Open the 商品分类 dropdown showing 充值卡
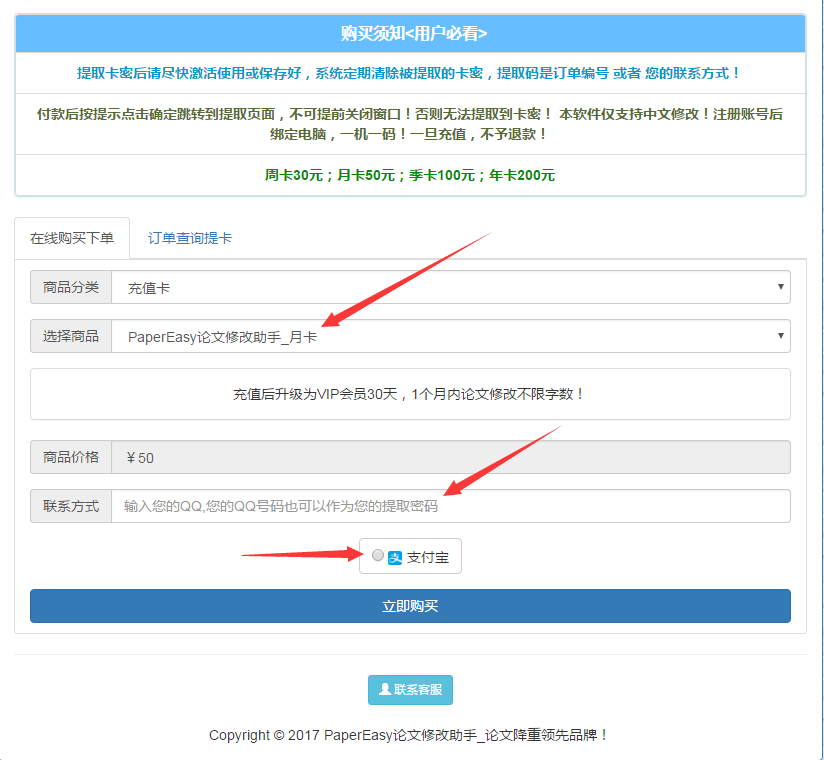The height and width of the screenshot is (760, 824). click(x=451, y=287)
